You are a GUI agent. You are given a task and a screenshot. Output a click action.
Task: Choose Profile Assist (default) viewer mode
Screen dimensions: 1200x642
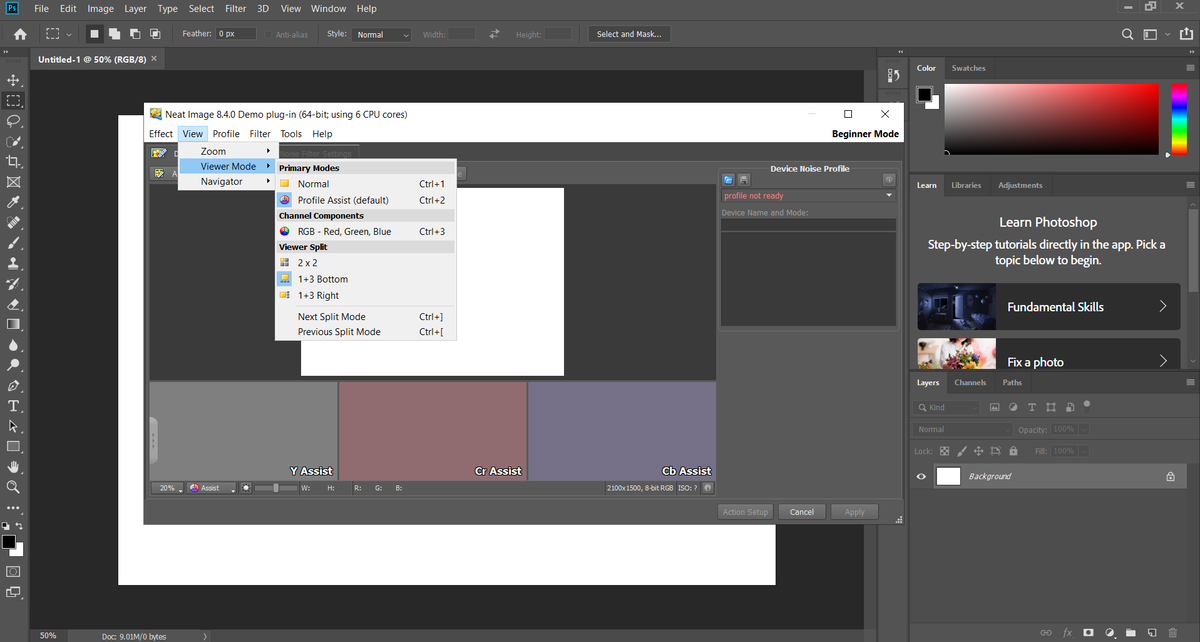click(366, 200)
